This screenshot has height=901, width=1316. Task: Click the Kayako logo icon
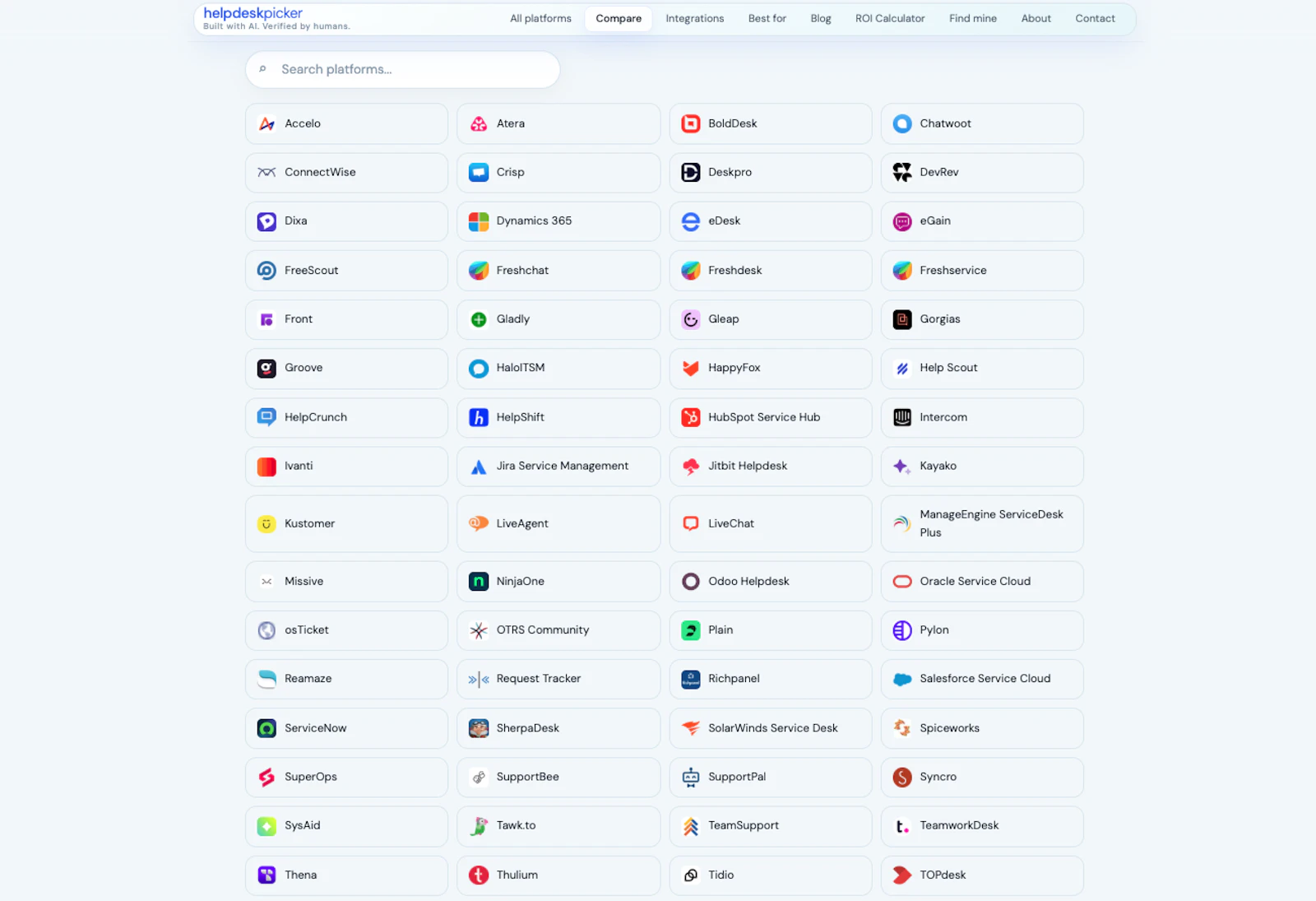902,466
